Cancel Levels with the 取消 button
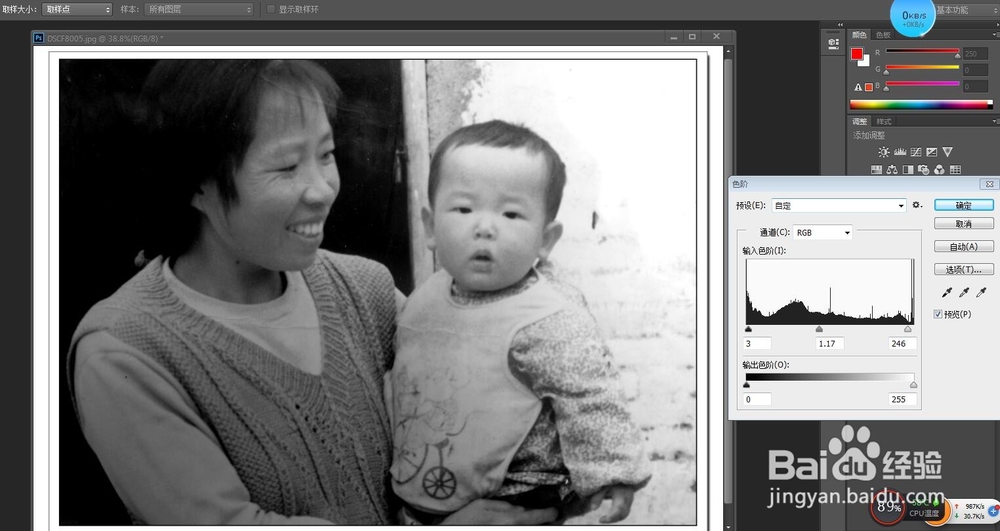 (x=964, y=224)
